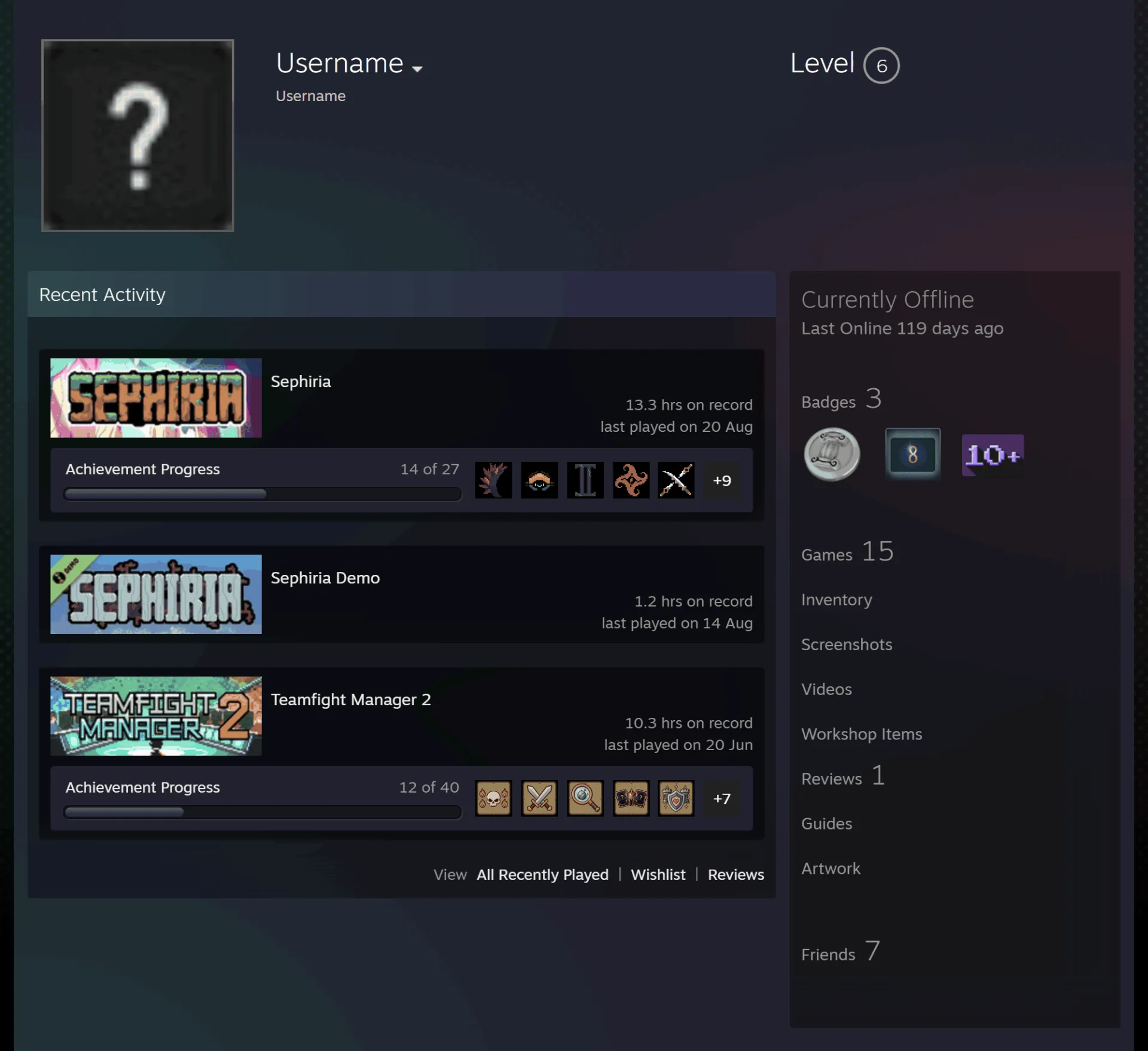This screenshot has width=1148, height=1051.
Task: Open the Videos link
Action: tap(826, 689)
